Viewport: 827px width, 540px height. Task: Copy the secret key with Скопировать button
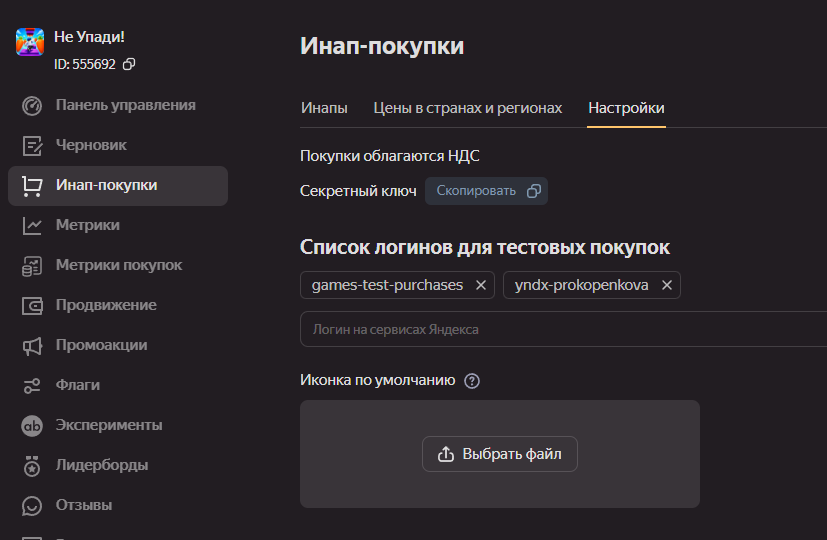pos(486,191)
